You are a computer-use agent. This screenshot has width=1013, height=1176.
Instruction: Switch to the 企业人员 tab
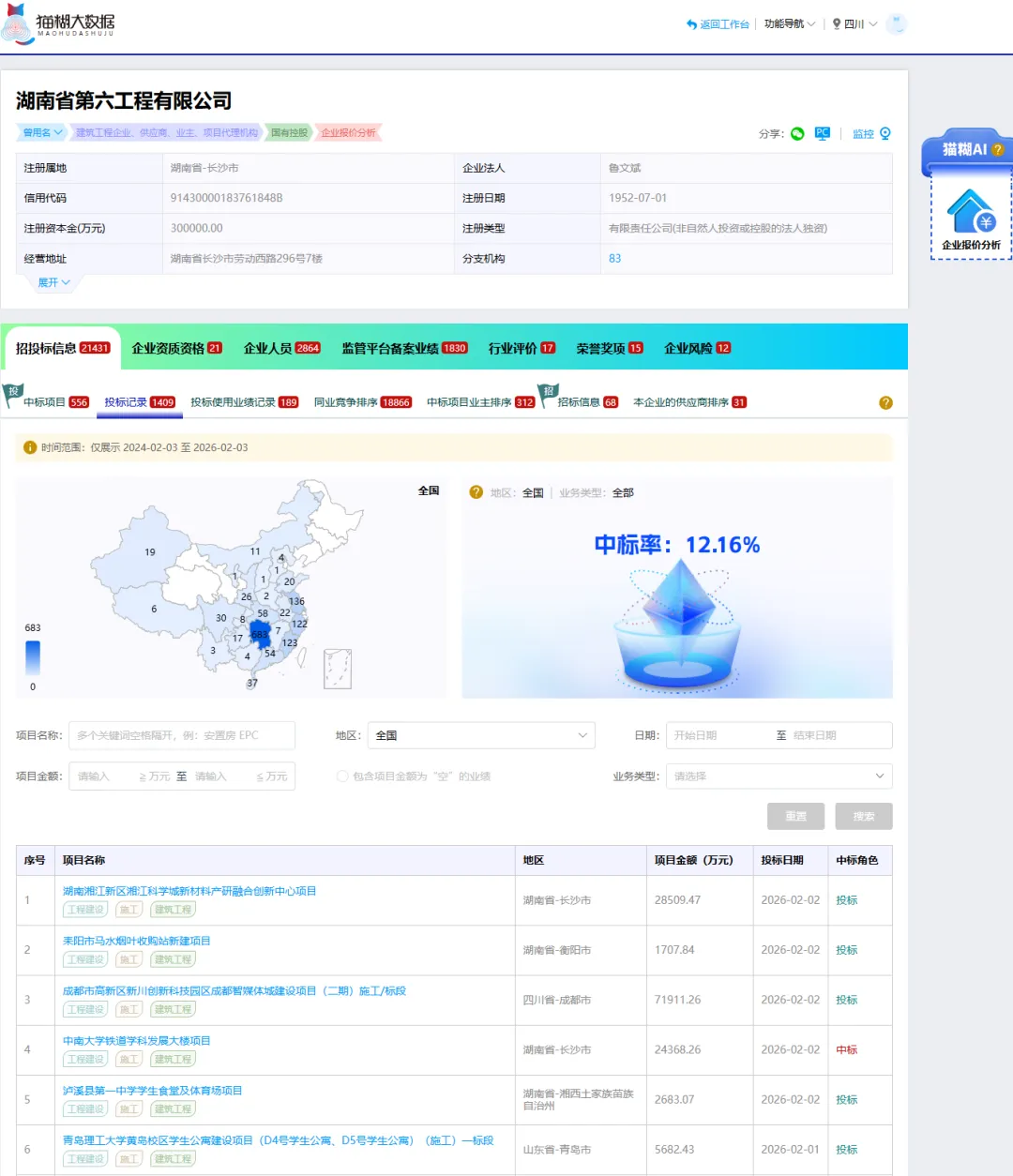(282, 348)
